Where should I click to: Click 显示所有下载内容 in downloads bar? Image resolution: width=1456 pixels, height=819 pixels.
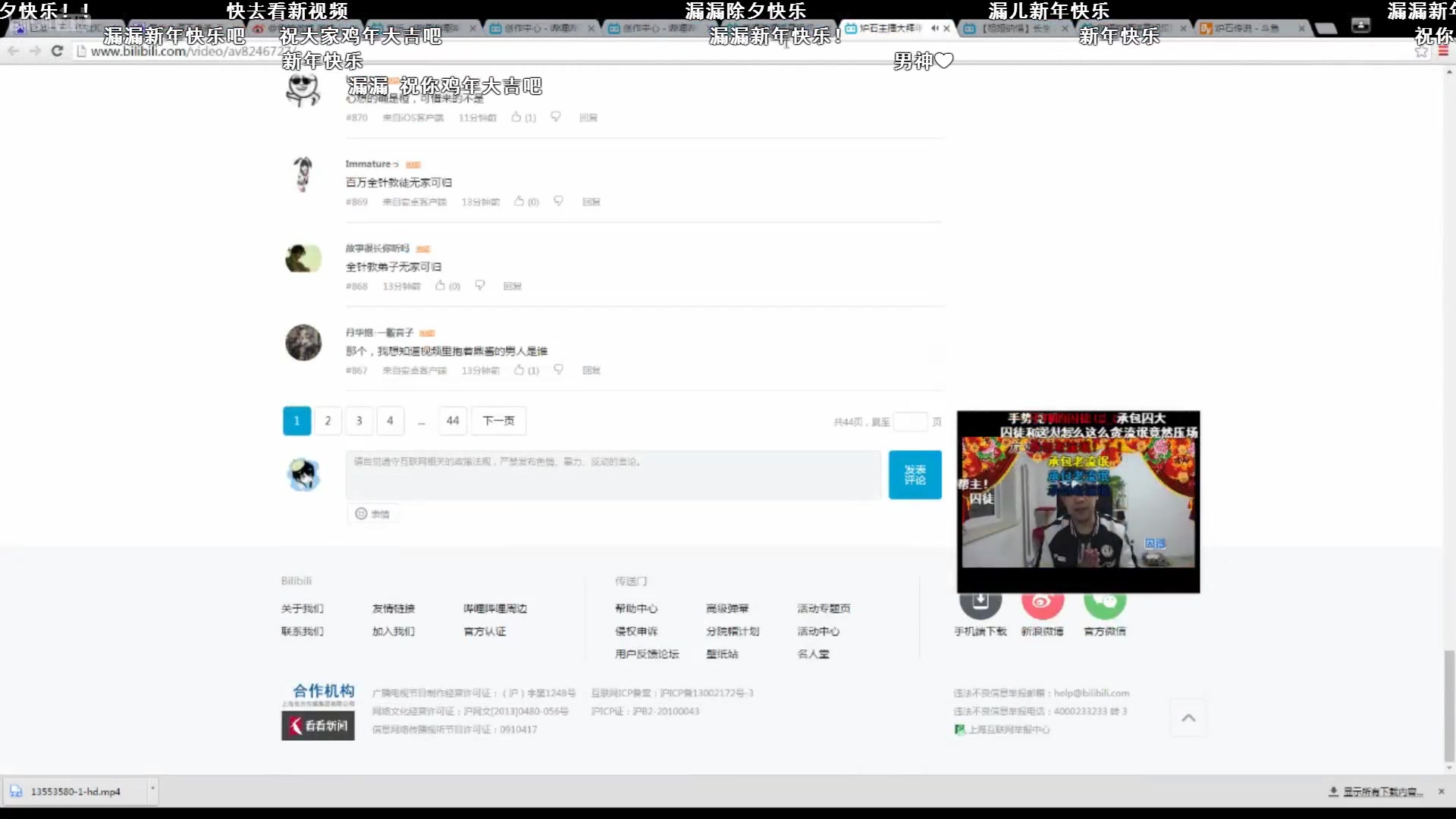(1376, 792)
